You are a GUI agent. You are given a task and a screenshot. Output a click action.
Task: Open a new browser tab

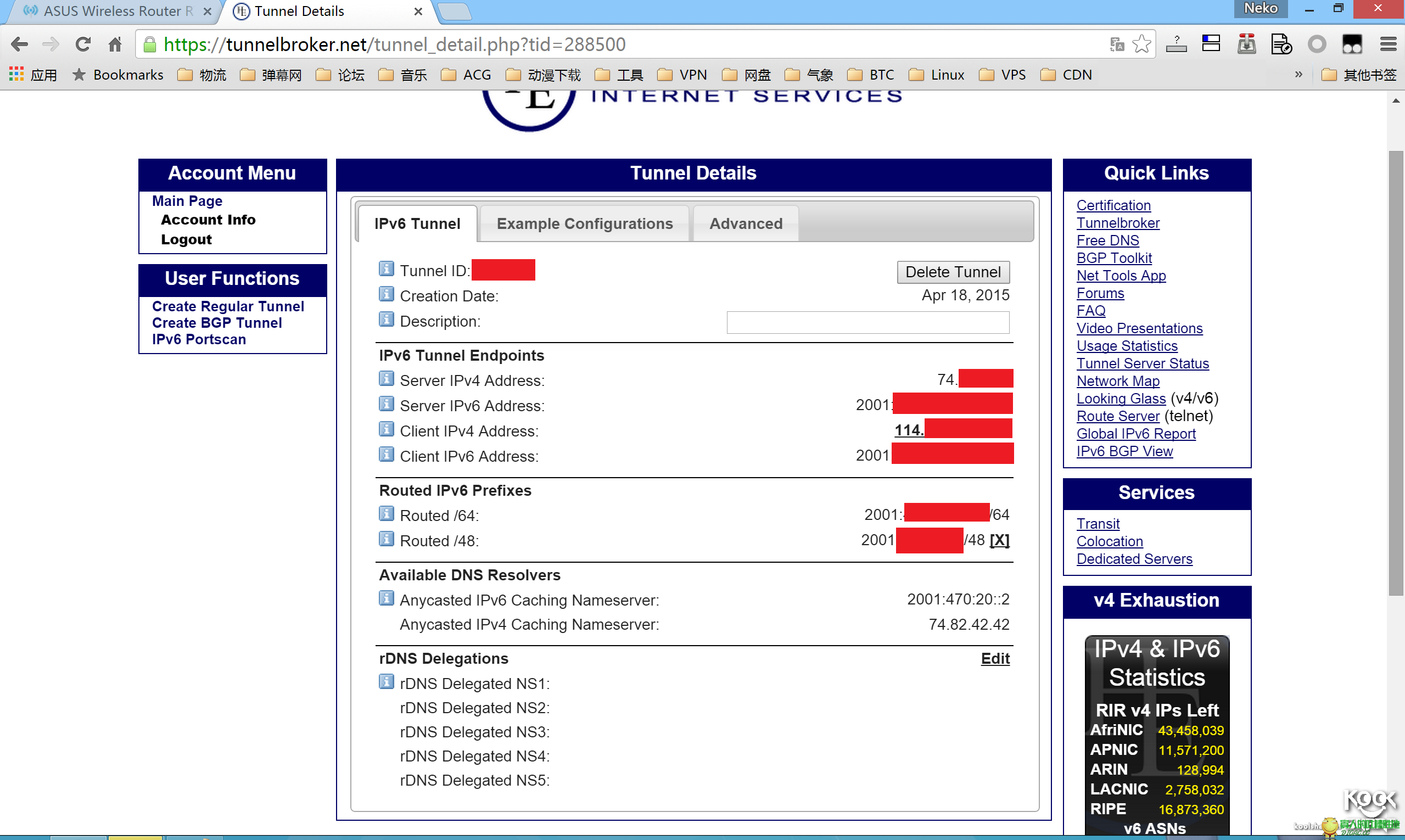click(455, 12)
